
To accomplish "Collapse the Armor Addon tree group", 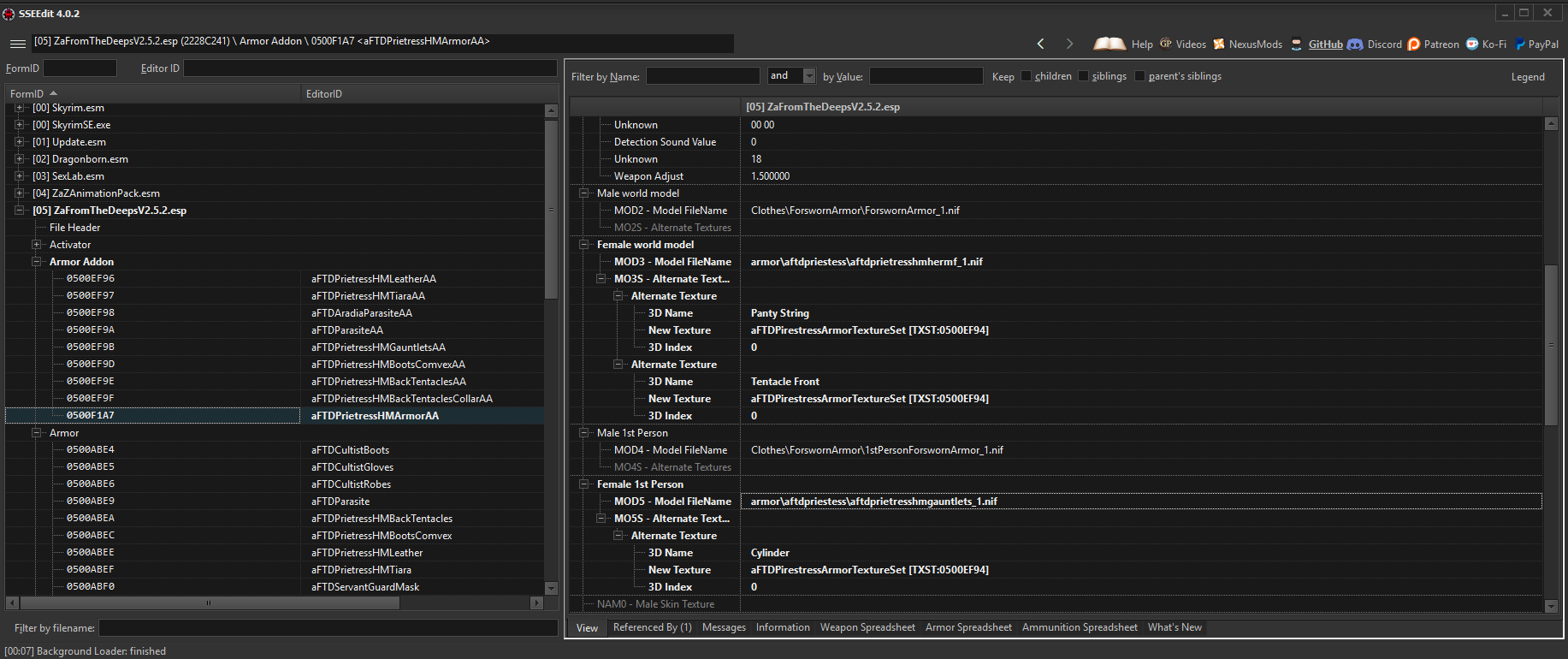I will (x=37, y=262).
